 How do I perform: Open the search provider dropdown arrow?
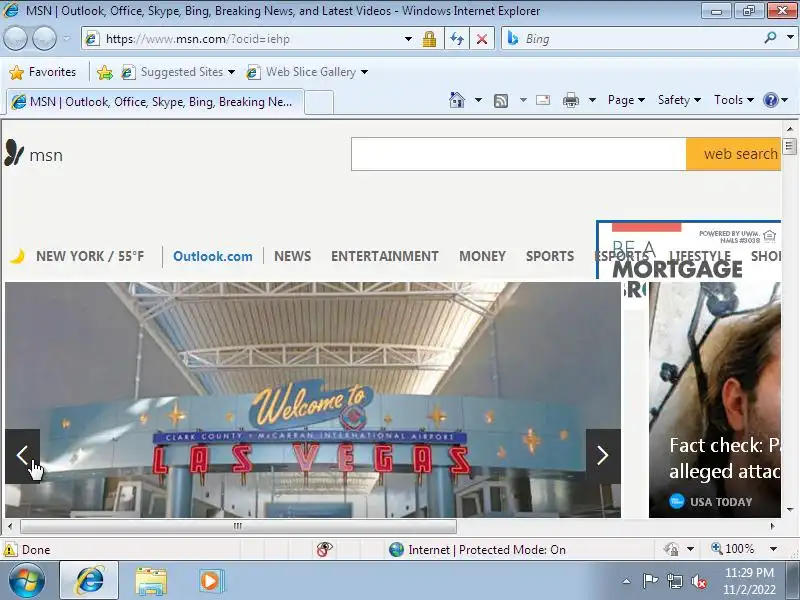(x=790, y=37)
